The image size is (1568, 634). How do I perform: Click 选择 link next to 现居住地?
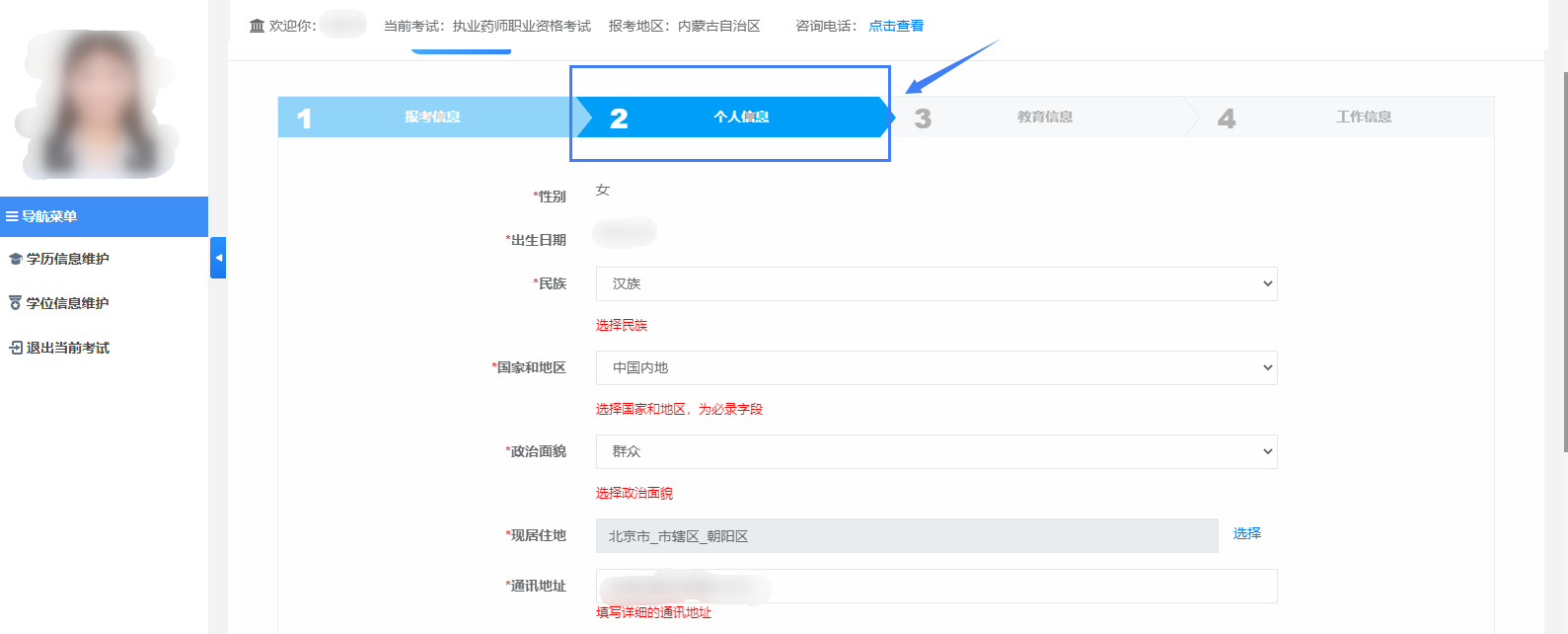click(x=1246, y=533)
